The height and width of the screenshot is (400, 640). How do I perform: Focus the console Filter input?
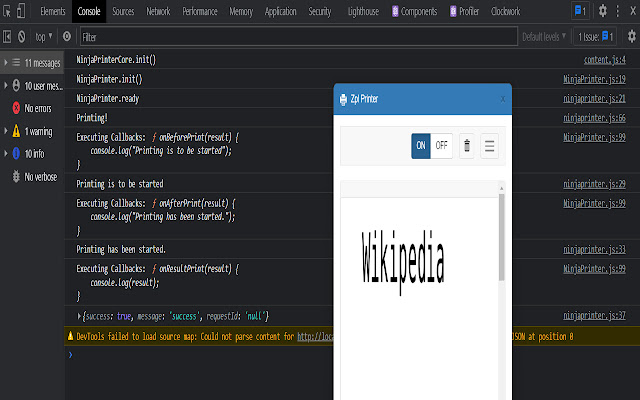tap(299, 37)
